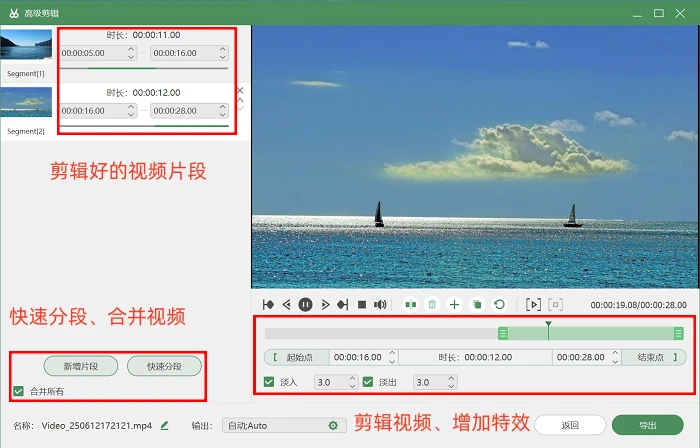This screenshot has height=448, width=700.
Task: Click the green 导出 export button
Action: point(647,425)
